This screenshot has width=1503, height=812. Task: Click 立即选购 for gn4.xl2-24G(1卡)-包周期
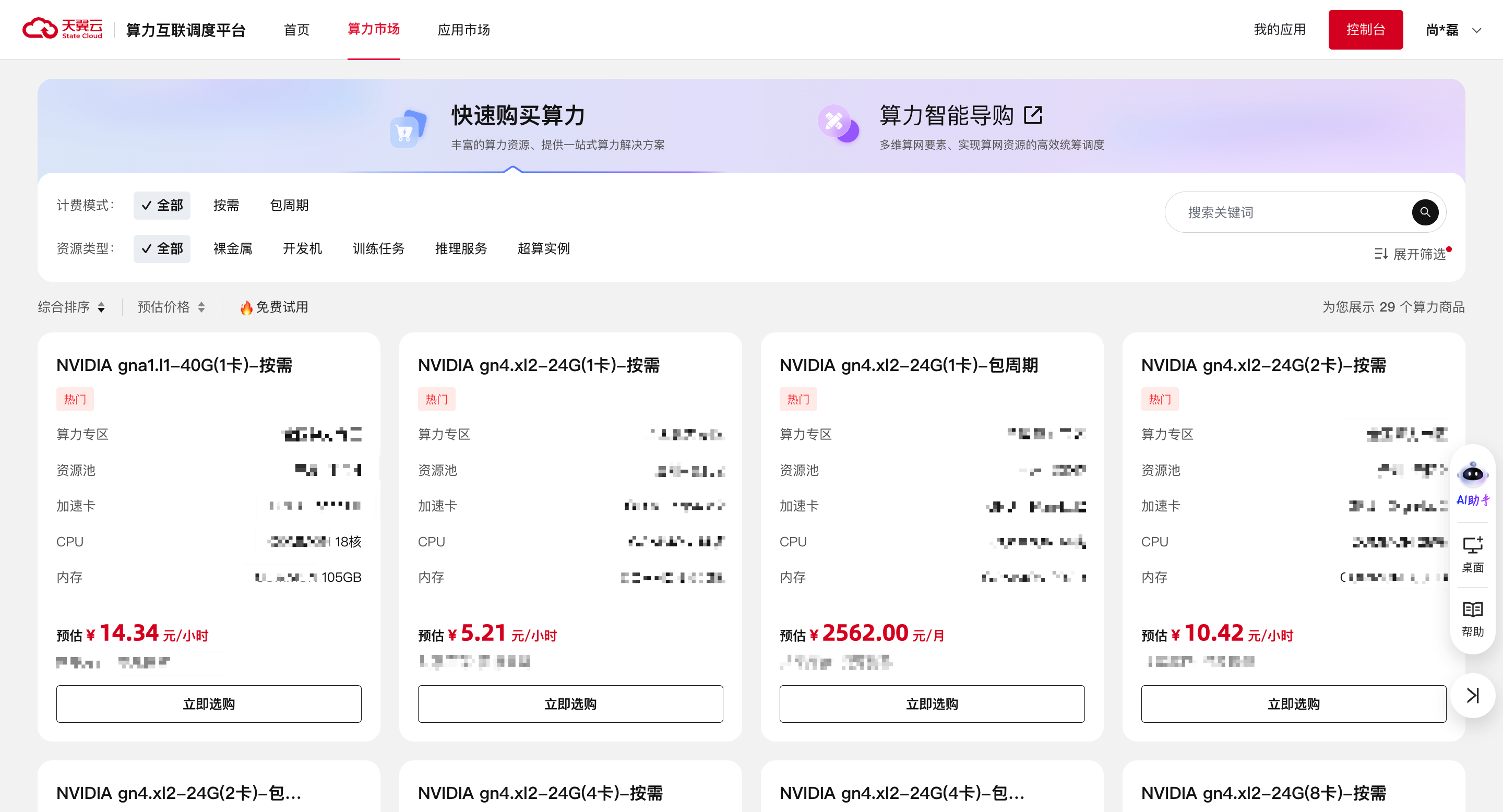coord(932,704)
